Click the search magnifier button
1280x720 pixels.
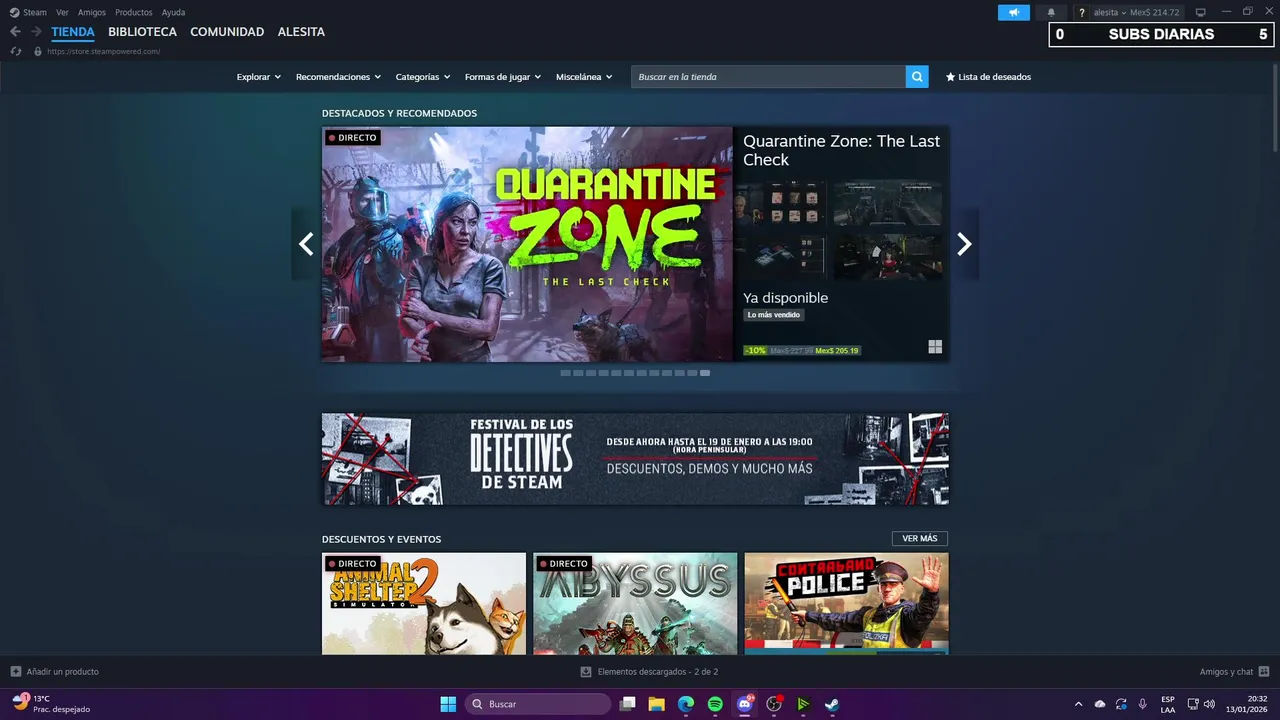pos(917,77)
